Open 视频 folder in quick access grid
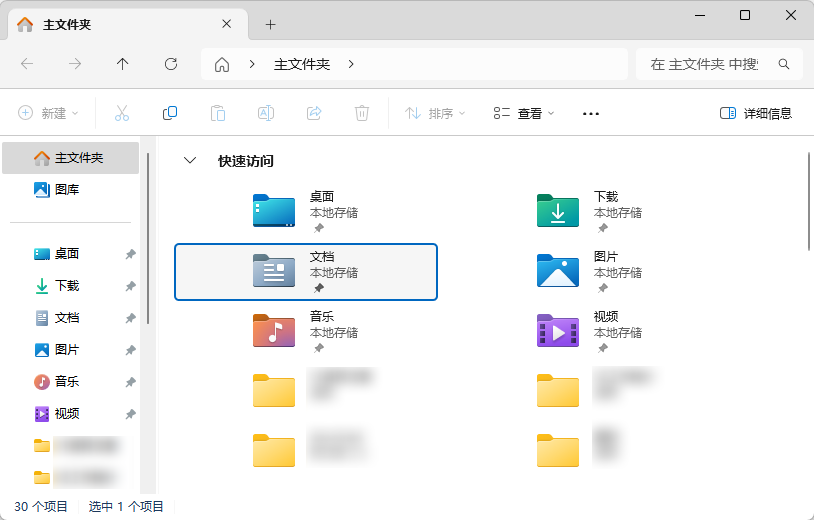 (x=590, y=332)
